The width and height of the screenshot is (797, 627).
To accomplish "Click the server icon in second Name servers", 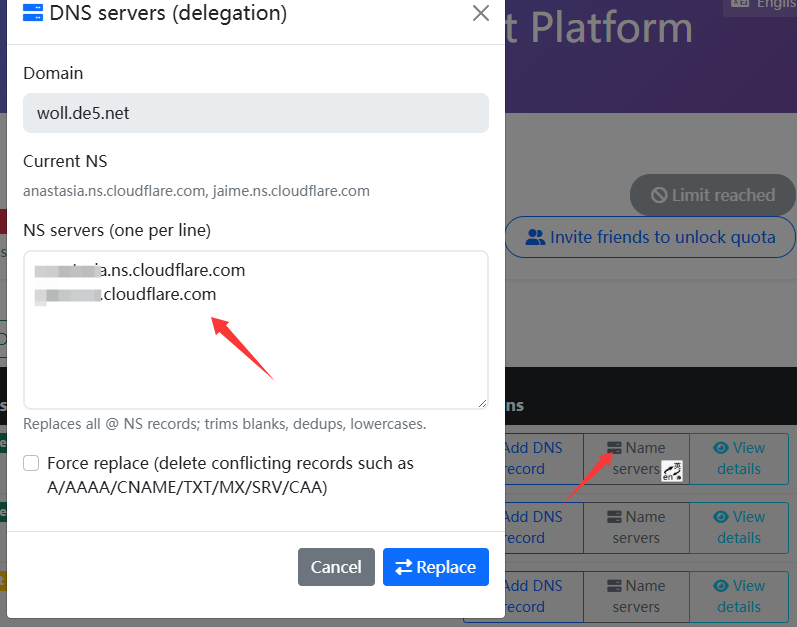I will pyautogui.click(x=615, y=517).
